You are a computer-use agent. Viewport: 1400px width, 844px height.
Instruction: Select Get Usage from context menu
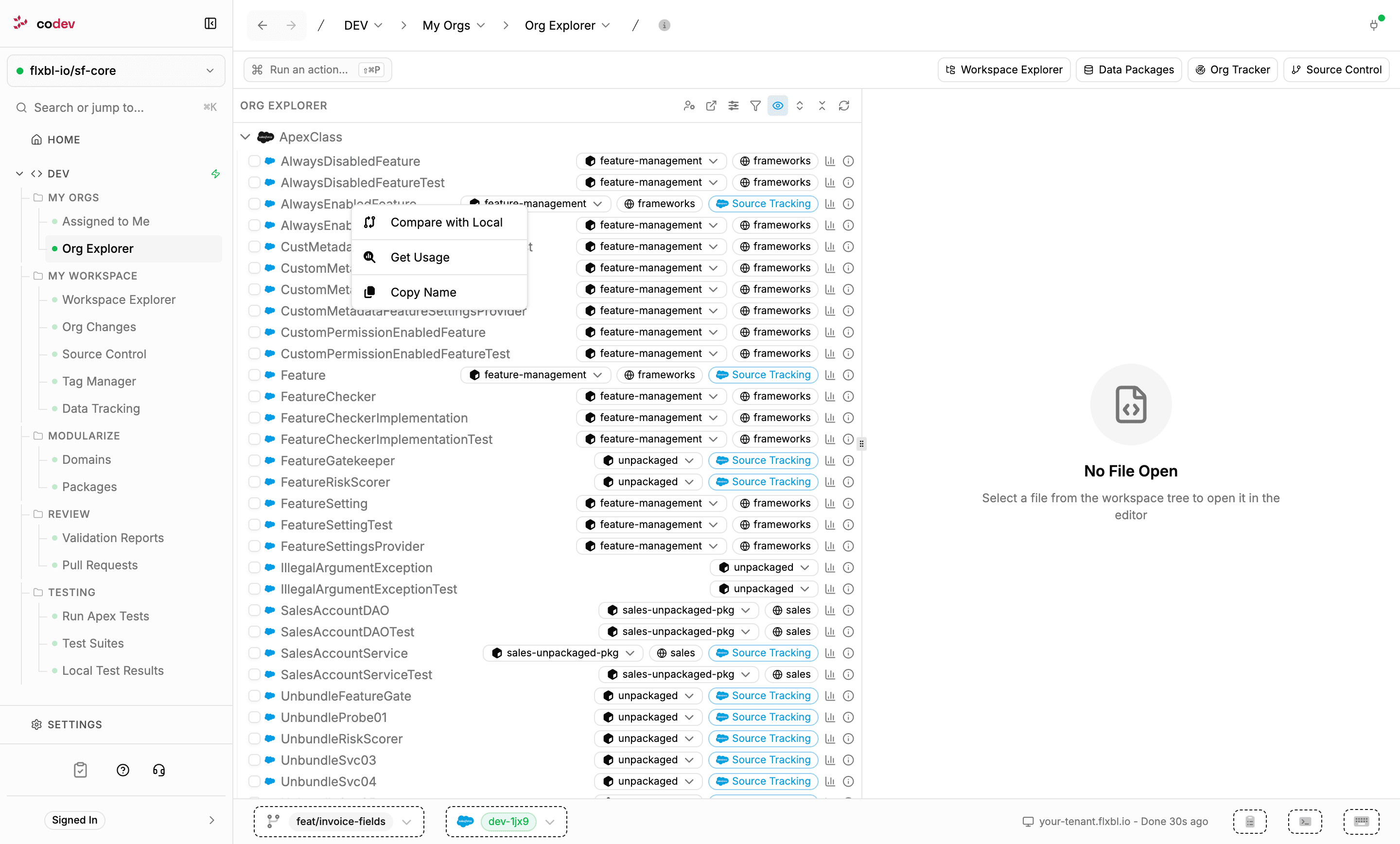(439, 257)
